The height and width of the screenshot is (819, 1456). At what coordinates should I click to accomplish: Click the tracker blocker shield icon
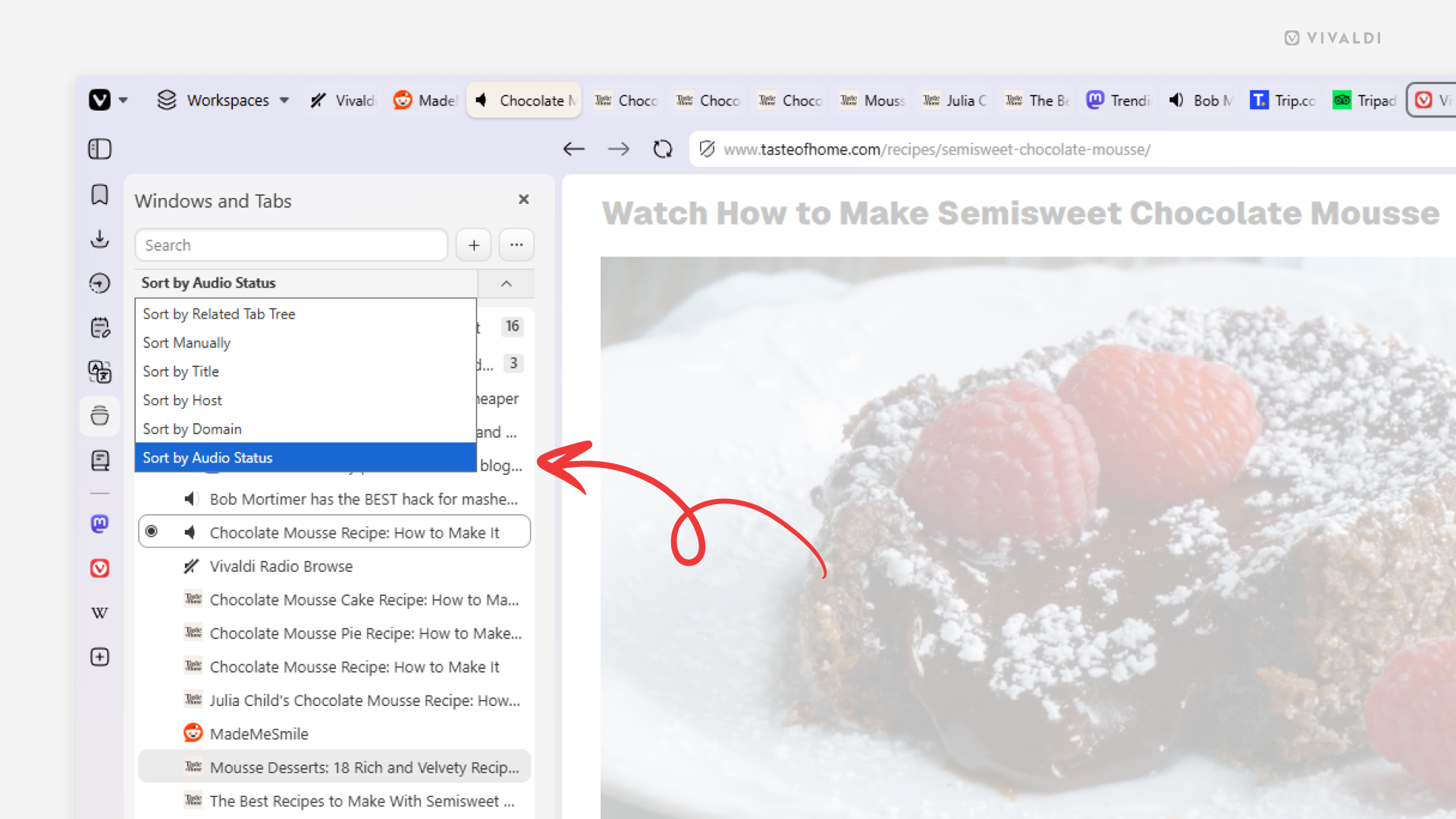(707, 149)
